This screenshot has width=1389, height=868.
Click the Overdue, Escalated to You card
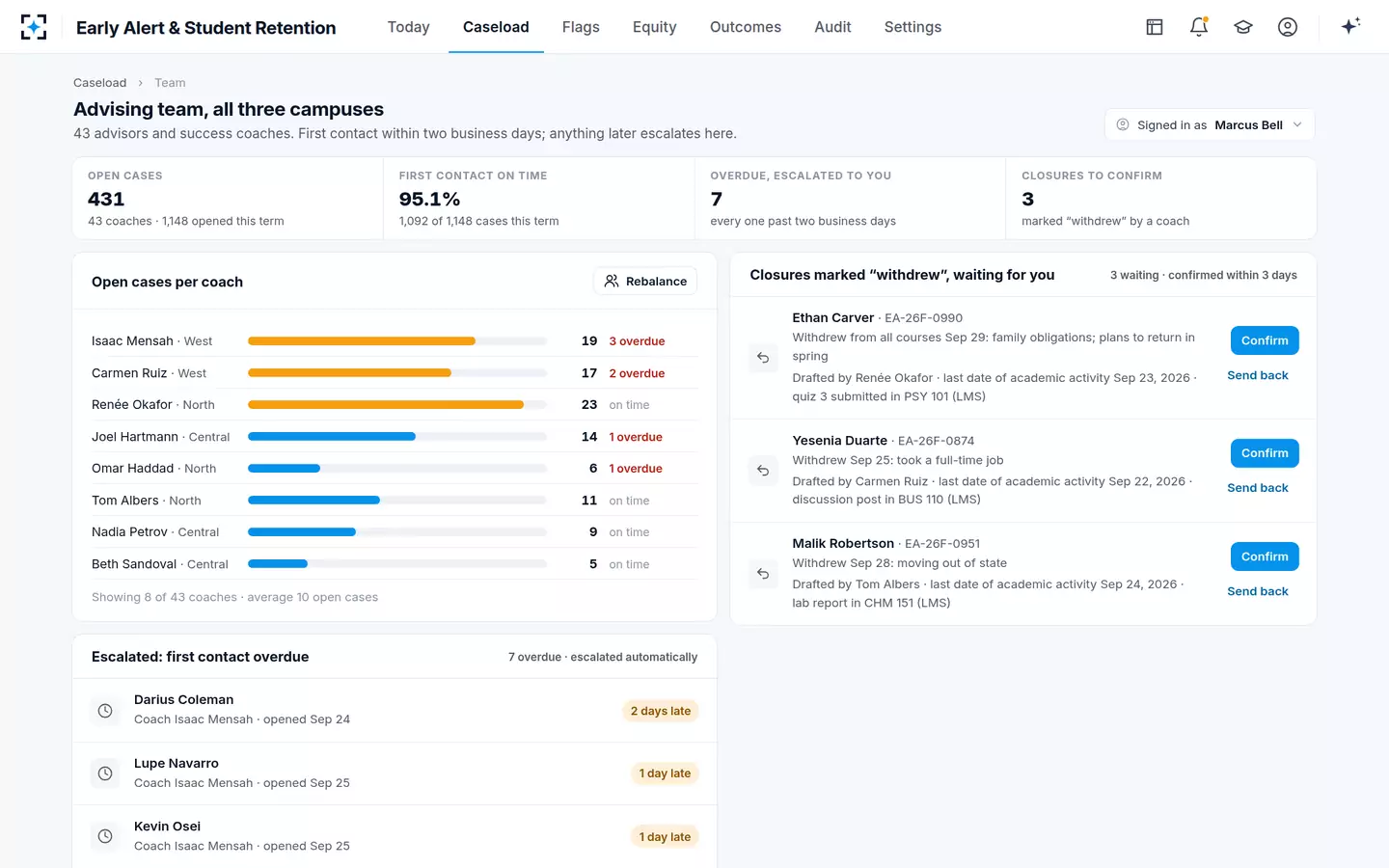pos(850,199)
